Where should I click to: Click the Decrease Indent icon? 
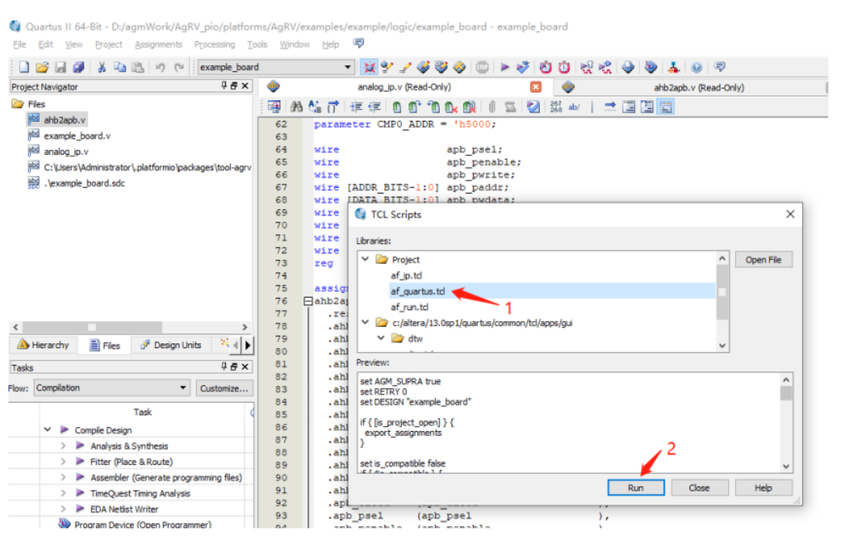pyautogui.click(x=375, y=107)
